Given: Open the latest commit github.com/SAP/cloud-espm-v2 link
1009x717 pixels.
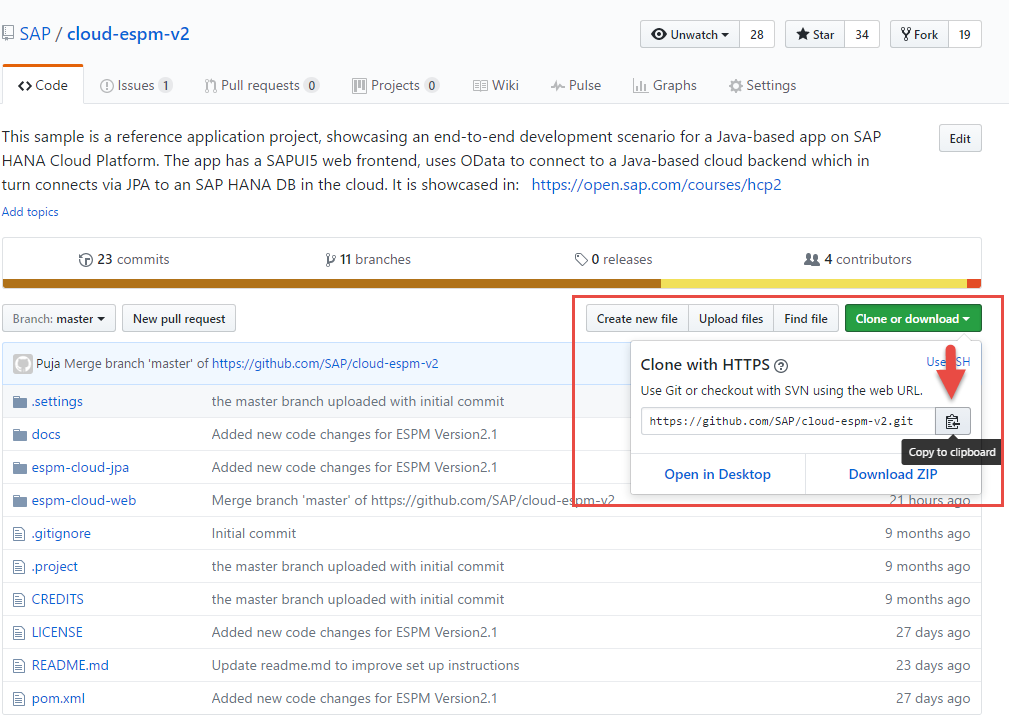Looking at the screenshot, I should [x=325, y=364].
